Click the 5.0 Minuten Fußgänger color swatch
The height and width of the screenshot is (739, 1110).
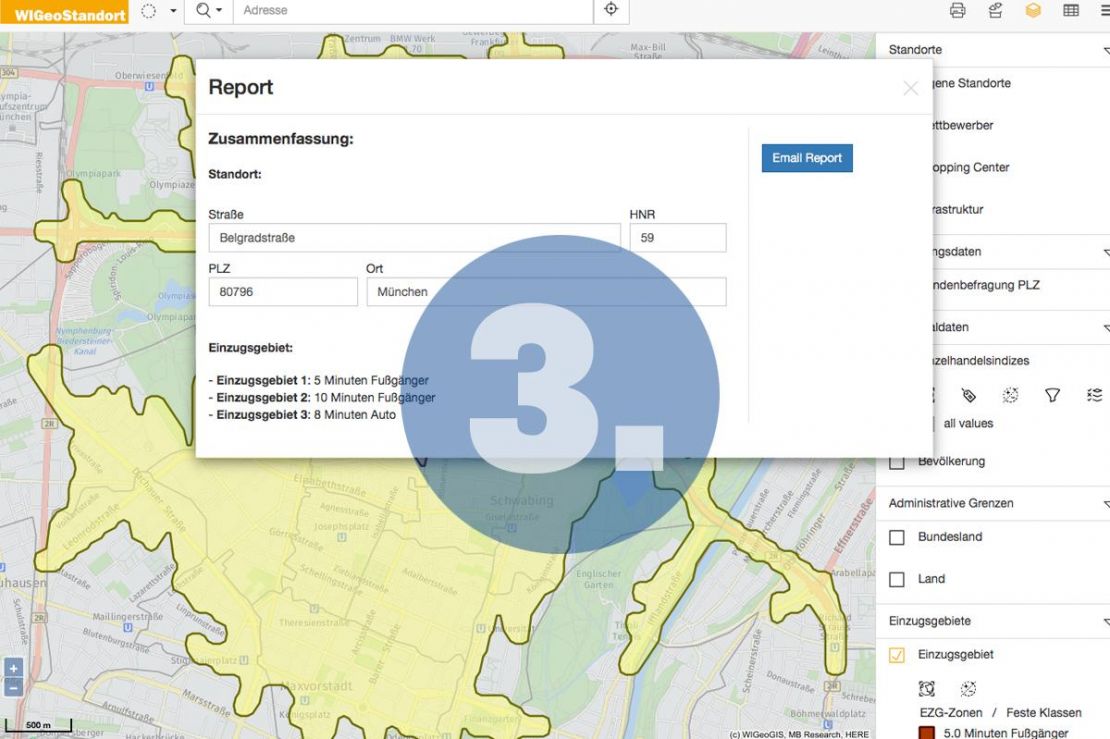click(927, 733)
